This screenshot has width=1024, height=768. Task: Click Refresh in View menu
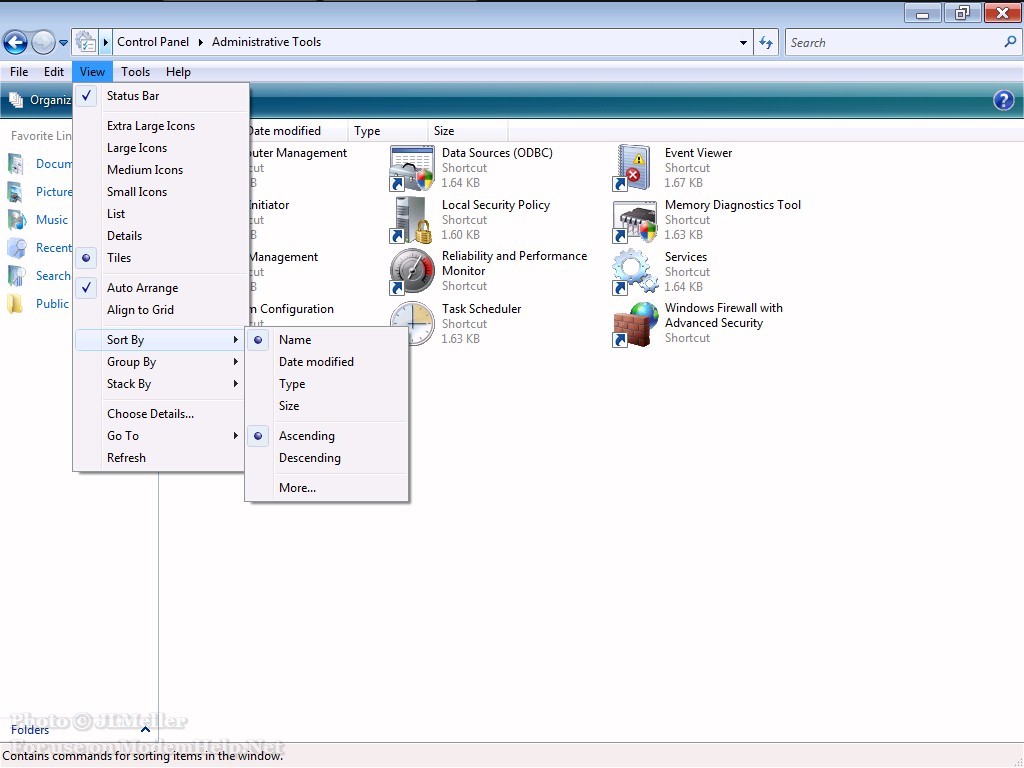tap(161, 458)
